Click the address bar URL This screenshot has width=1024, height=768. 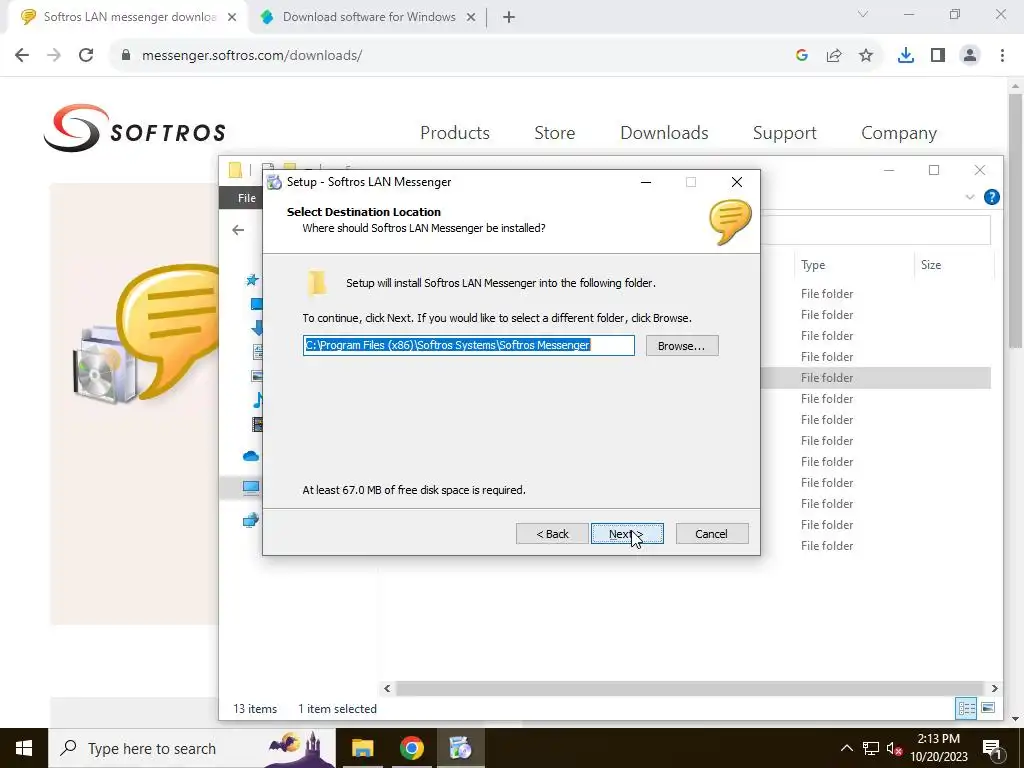251,56
